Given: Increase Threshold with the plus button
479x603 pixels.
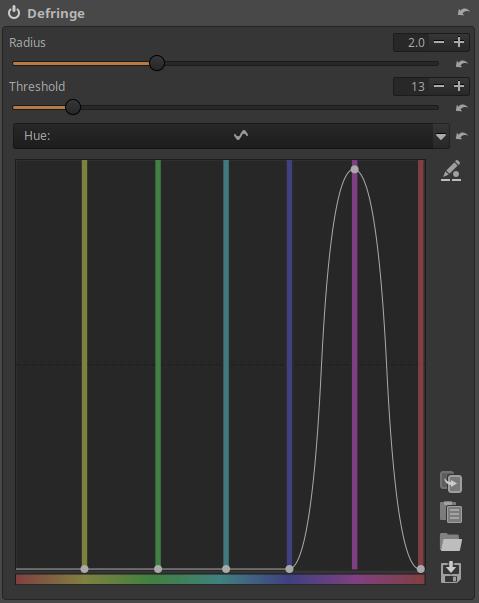Looking at the screenshot, I should (x=459, y=86).
